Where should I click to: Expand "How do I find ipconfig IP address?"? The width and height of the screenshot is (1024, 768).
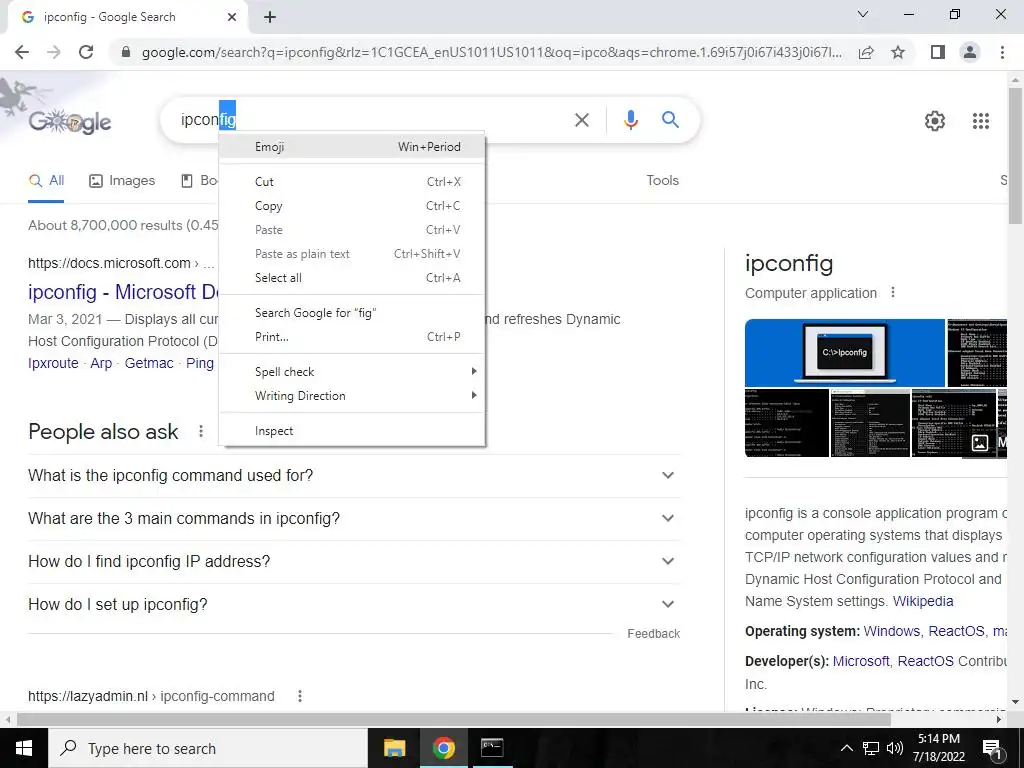pyautogui.click(x=354, y=562)
